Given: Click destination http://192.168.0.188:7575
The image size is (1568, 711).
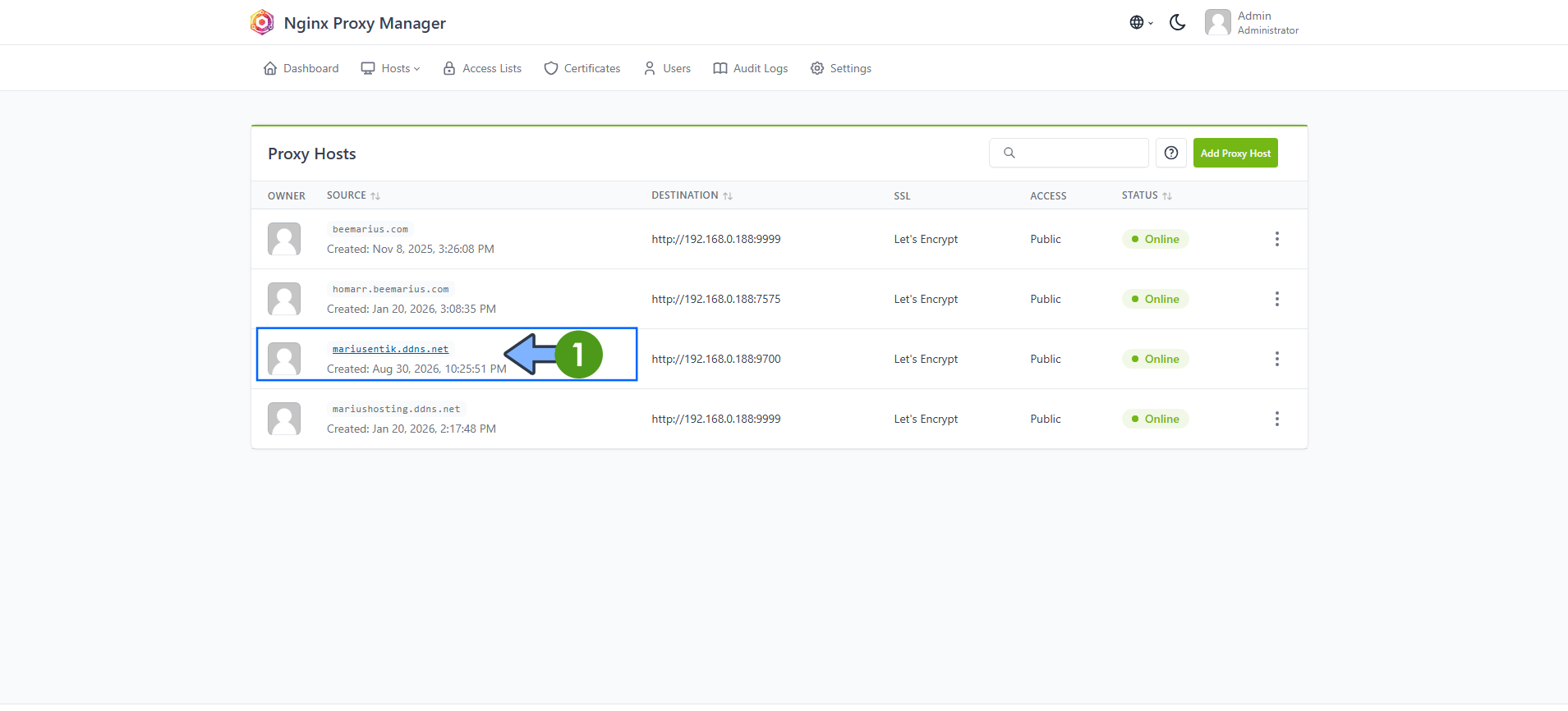Looking at the screenshot, I should 716,299.
